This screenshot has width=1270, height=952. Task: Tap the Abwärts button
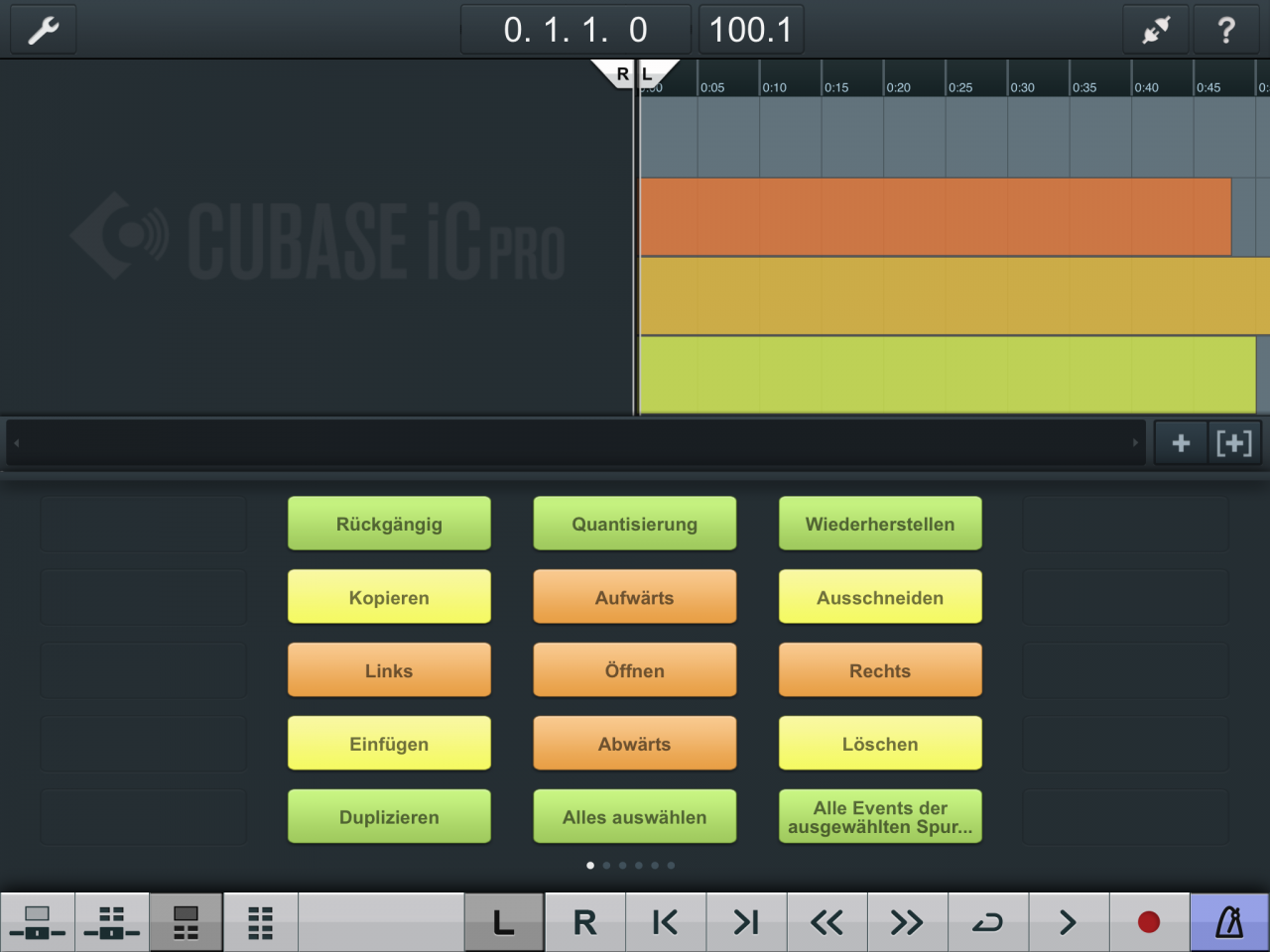(635, 744)
